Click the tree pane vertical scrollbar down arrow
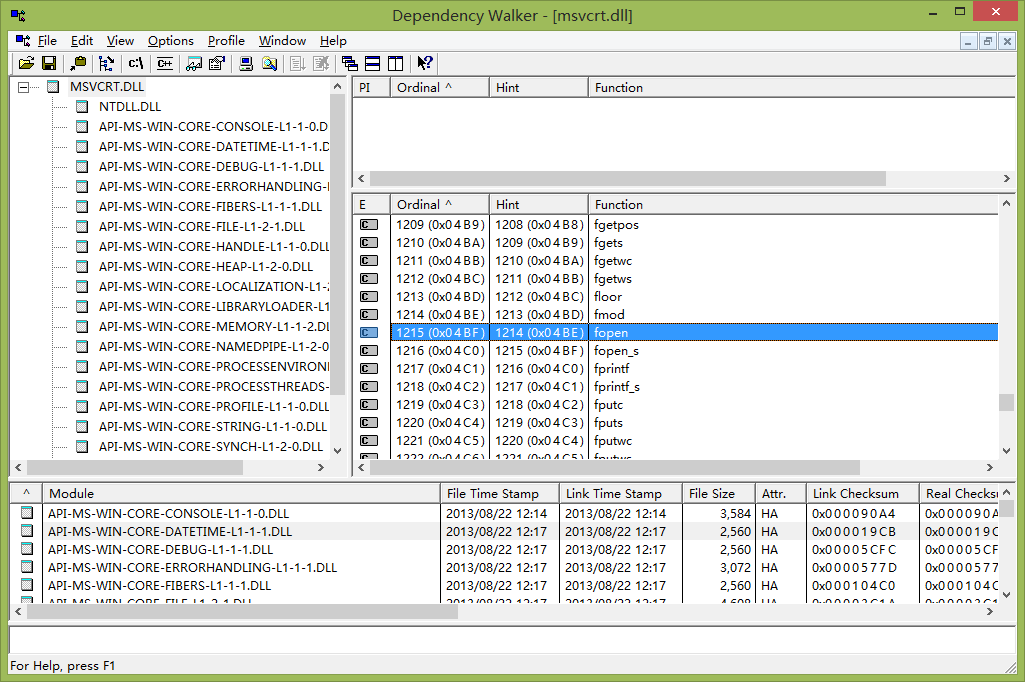The width and height of the screenshot is (1025, 682). click(337, 451)
